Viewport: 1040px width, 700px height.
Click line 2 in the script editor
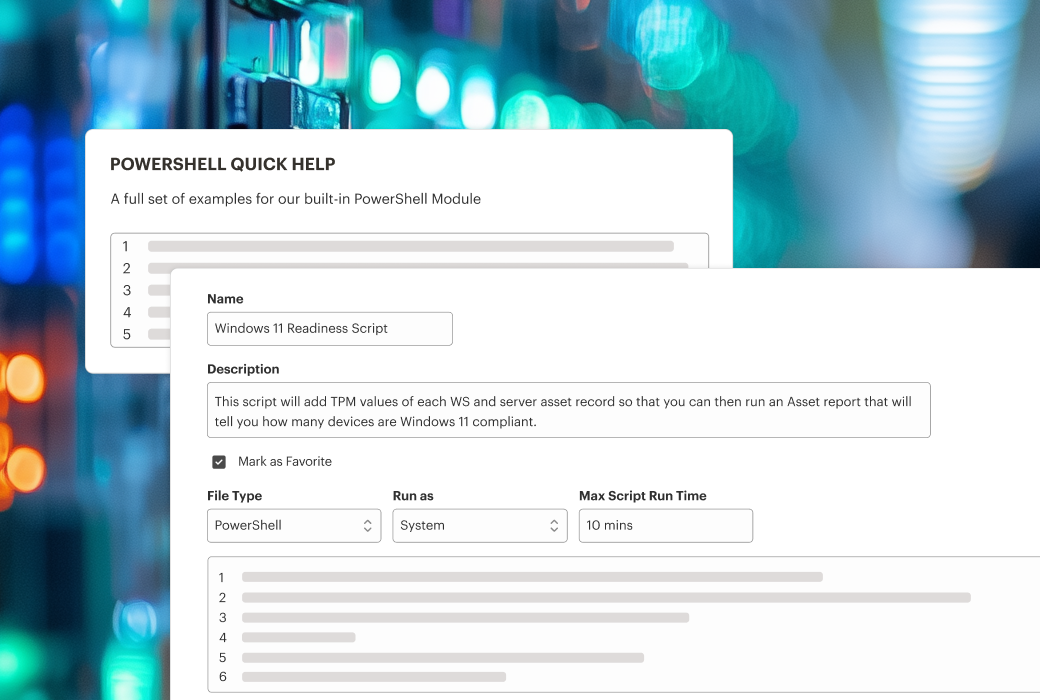point(605,598)
